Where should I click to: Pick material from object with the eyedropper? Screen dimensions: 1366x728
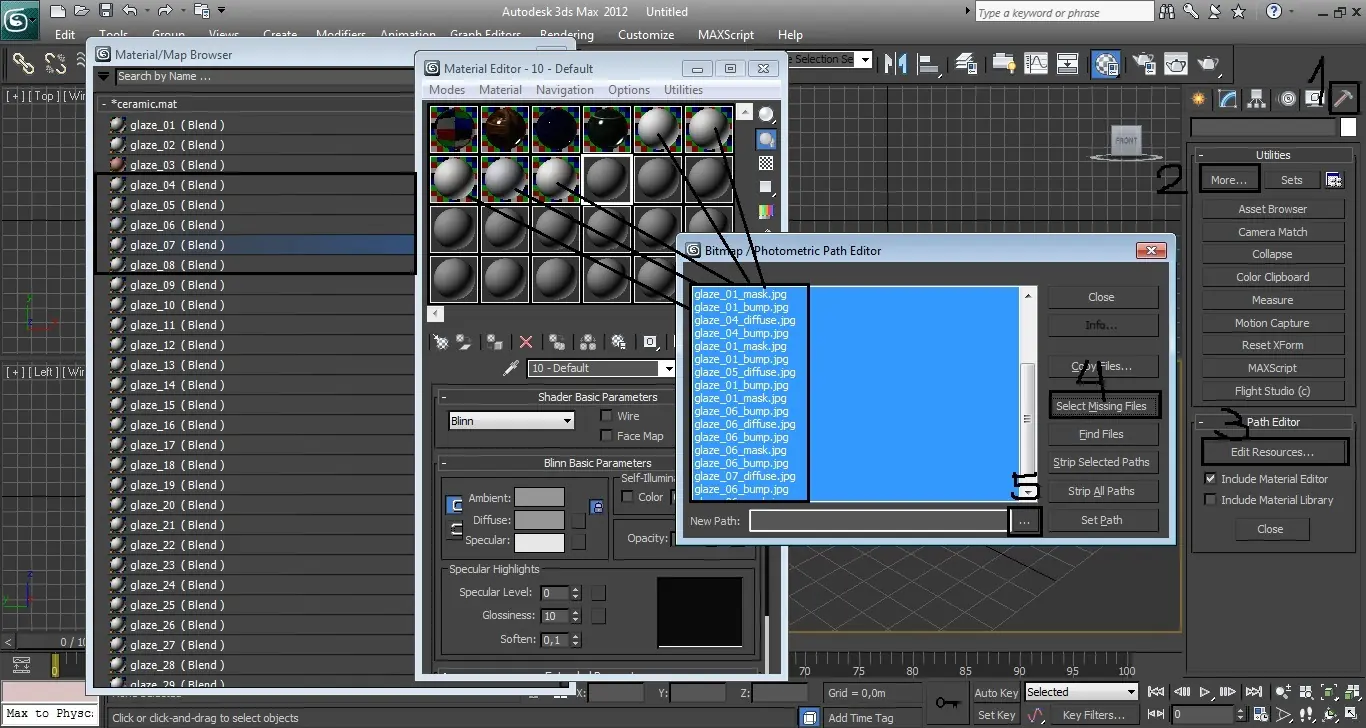click(511, 368)
